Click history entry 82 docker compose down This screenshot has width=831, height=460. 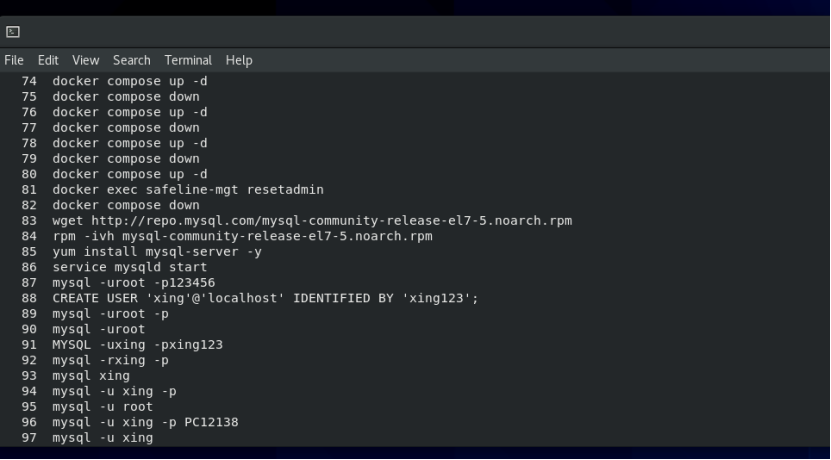click(x=125, y=205)
